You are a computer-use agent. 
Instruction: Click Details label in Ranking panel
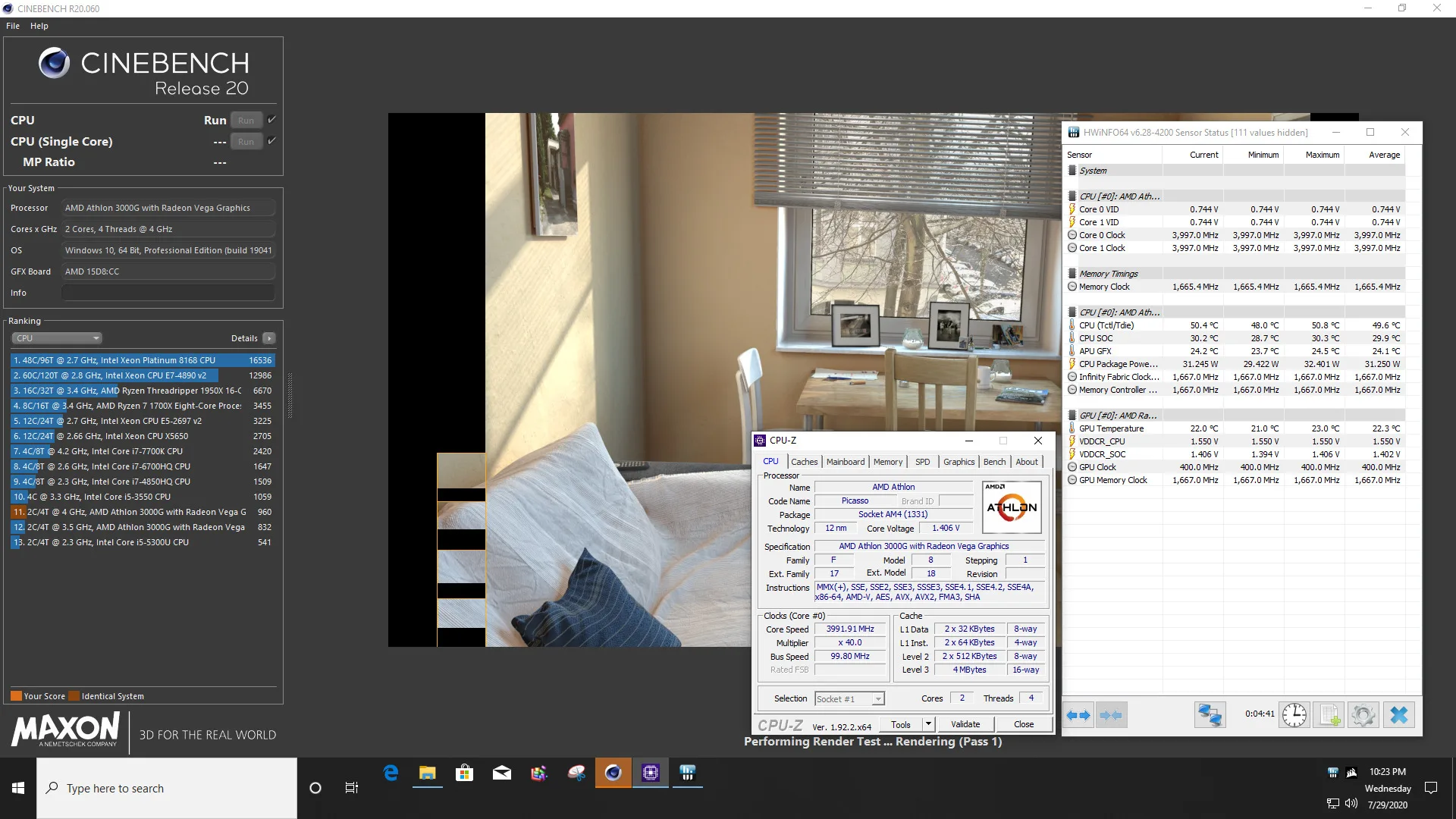click(x=244, y=338)
